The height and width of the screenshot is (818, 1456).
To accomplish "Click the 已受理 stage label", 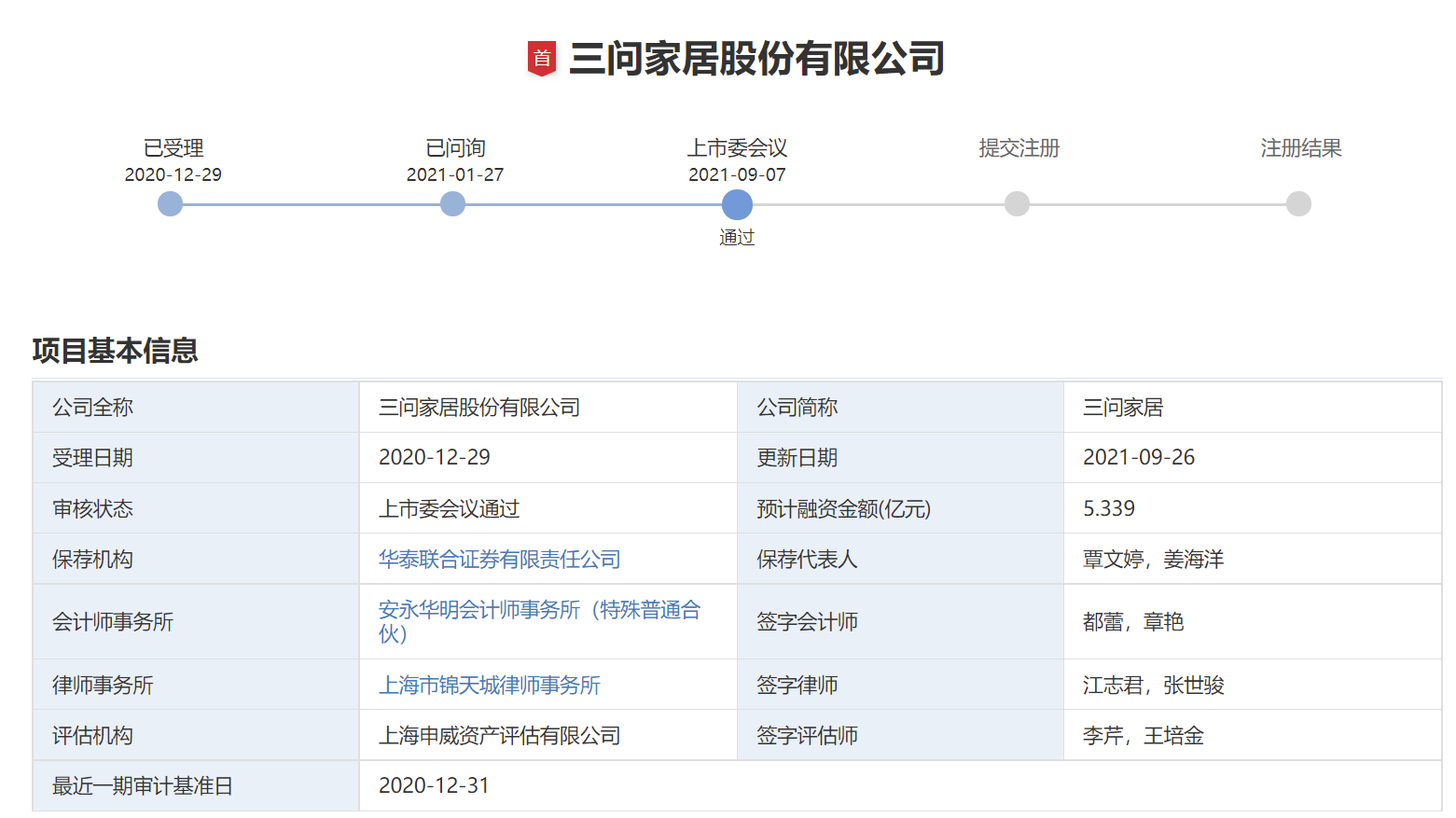I will [x=173, y=147].
